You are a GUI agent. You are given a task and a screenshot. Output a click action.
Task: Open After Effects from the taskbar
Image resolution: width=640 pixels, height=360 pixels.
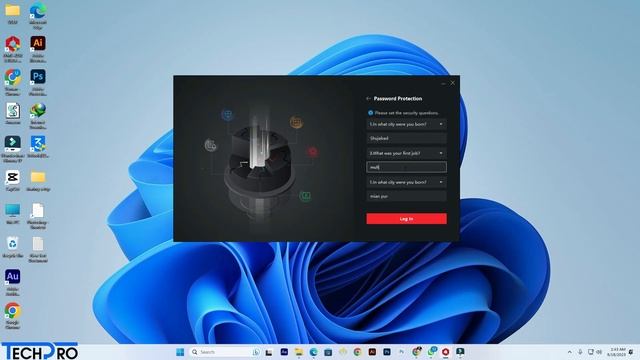coord(284,352)
